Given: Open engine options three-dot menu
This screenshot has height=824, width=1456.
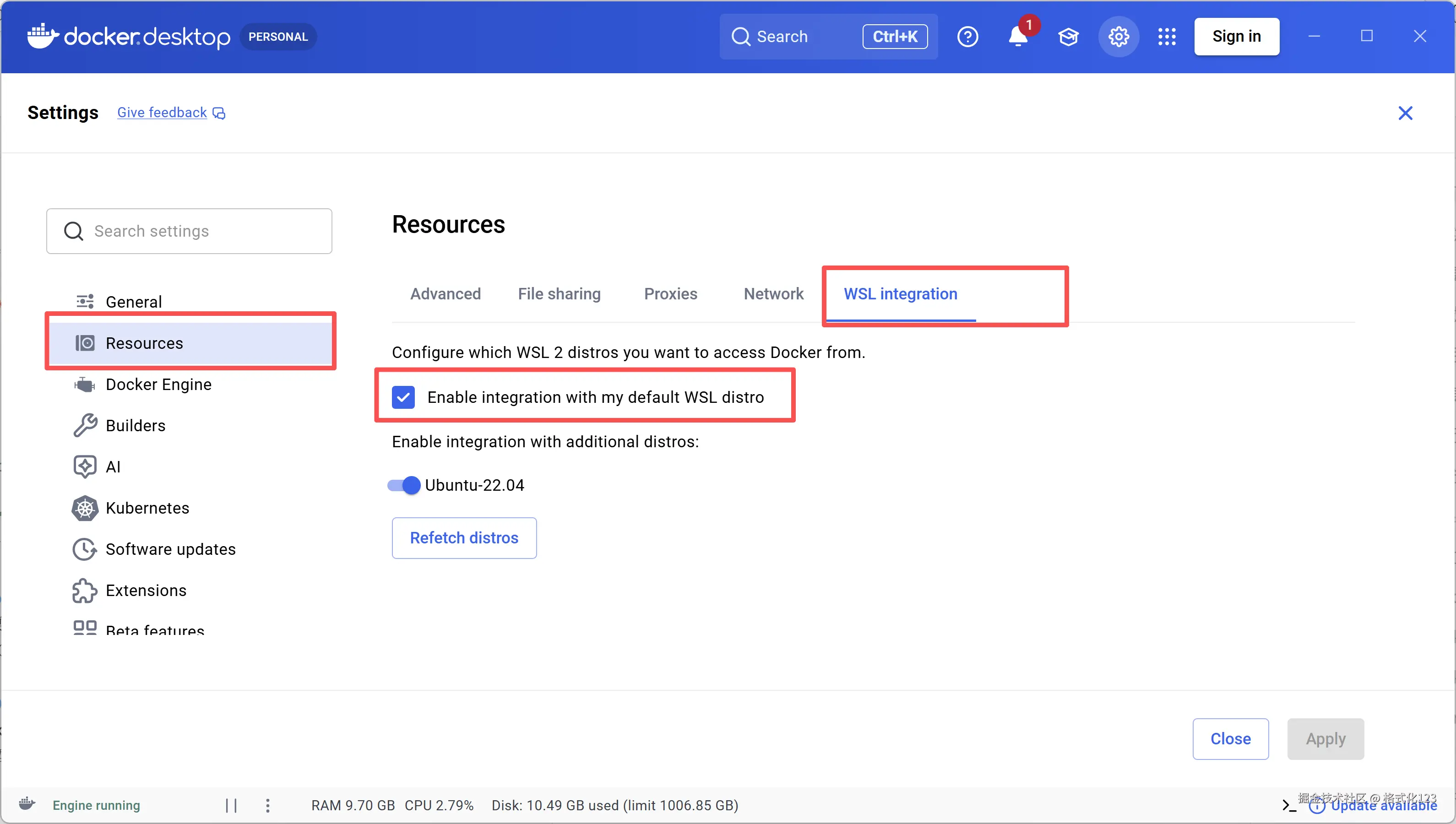Looking at the screenshot, I should [268, 805].
